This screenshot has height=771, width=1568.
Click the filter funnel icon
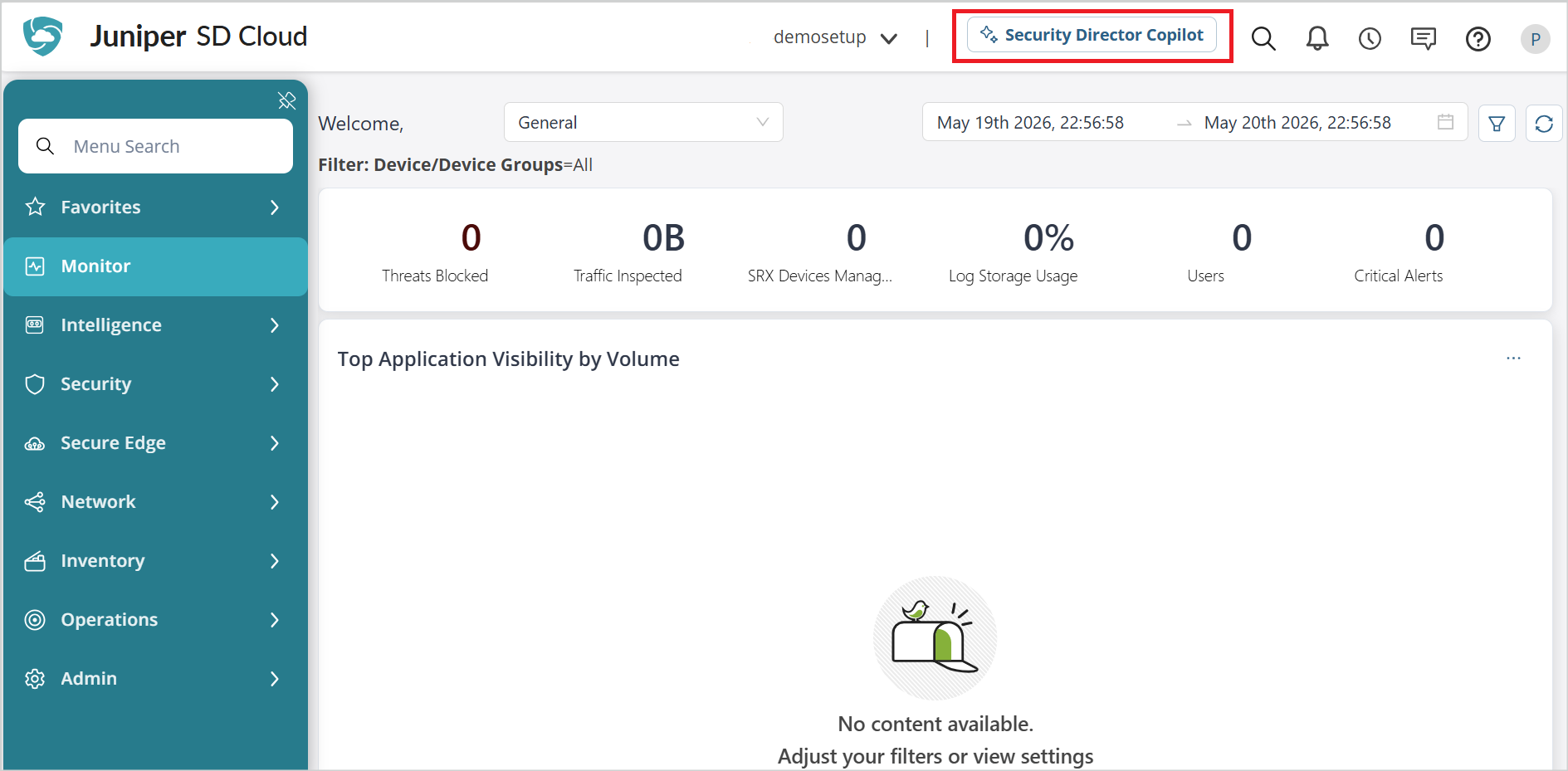click(1497, 124)
